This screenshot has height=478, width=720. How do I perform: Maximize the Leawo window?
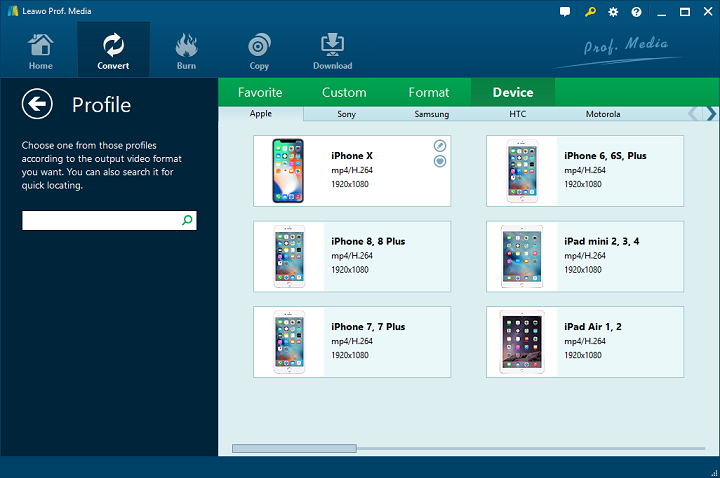tap(685, 12)
